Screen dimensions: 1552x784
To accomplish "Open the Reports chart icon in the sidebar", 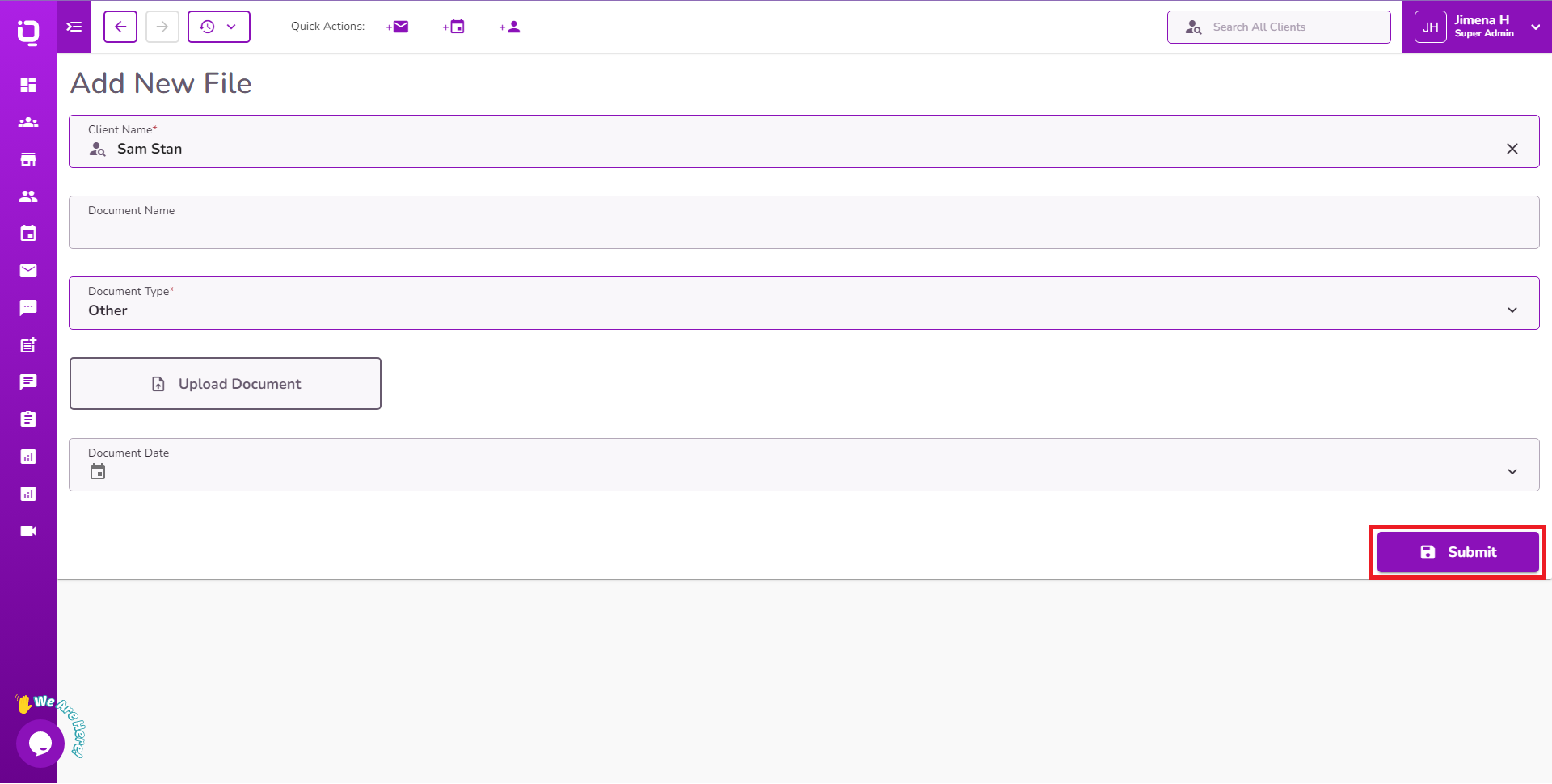I will coord(28,456).
